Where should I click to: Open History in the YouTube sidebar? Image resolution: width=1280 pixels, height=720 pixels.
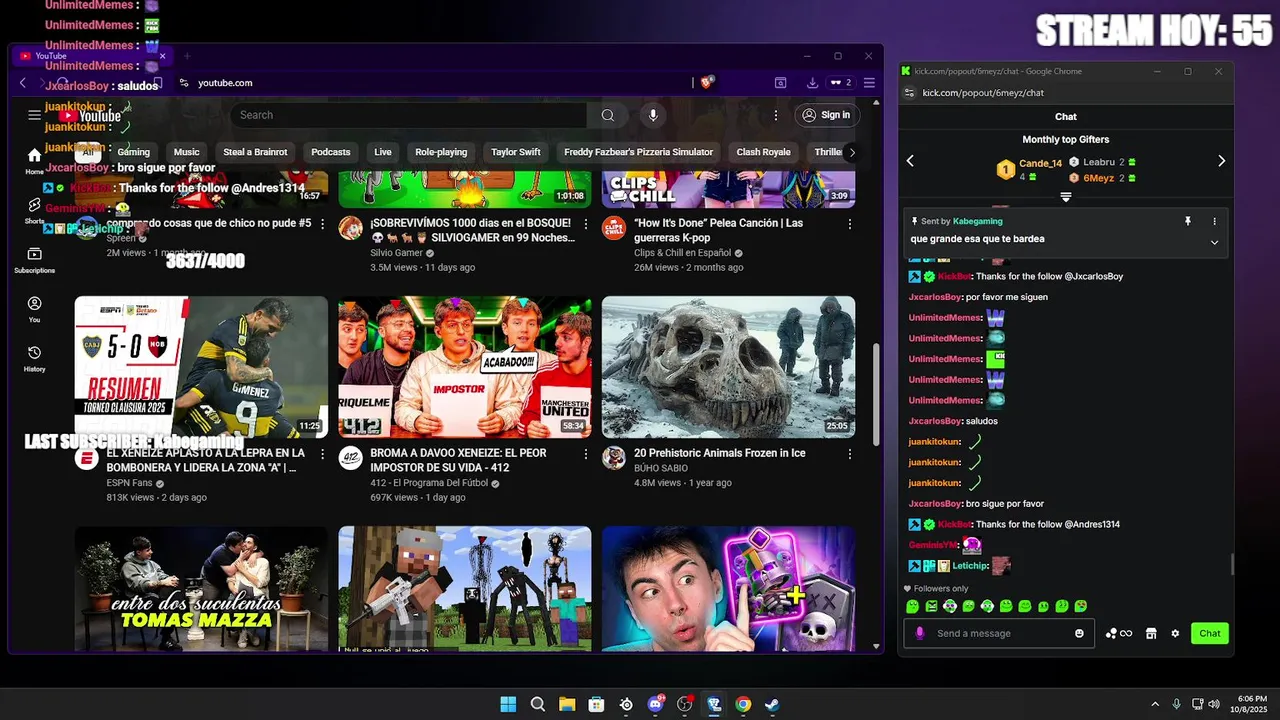tap(35, 358)
